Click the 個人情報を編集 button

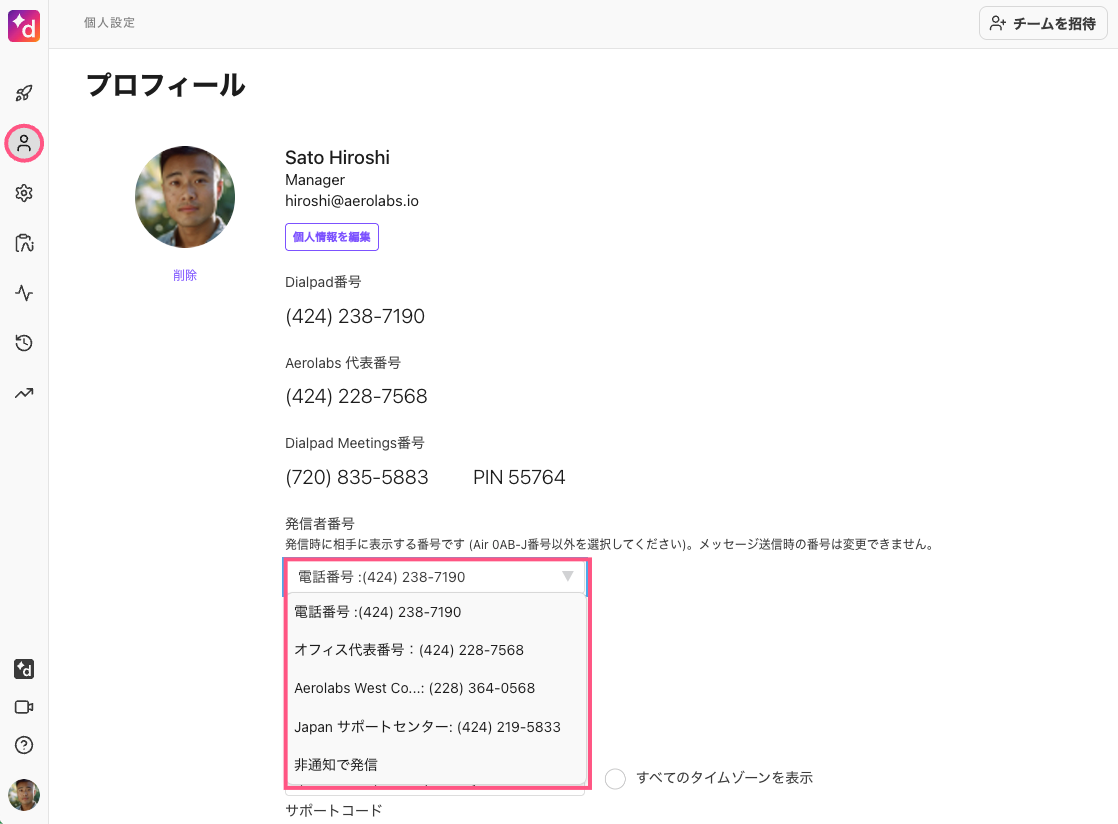pyautogui.click(x=332, y=237)
